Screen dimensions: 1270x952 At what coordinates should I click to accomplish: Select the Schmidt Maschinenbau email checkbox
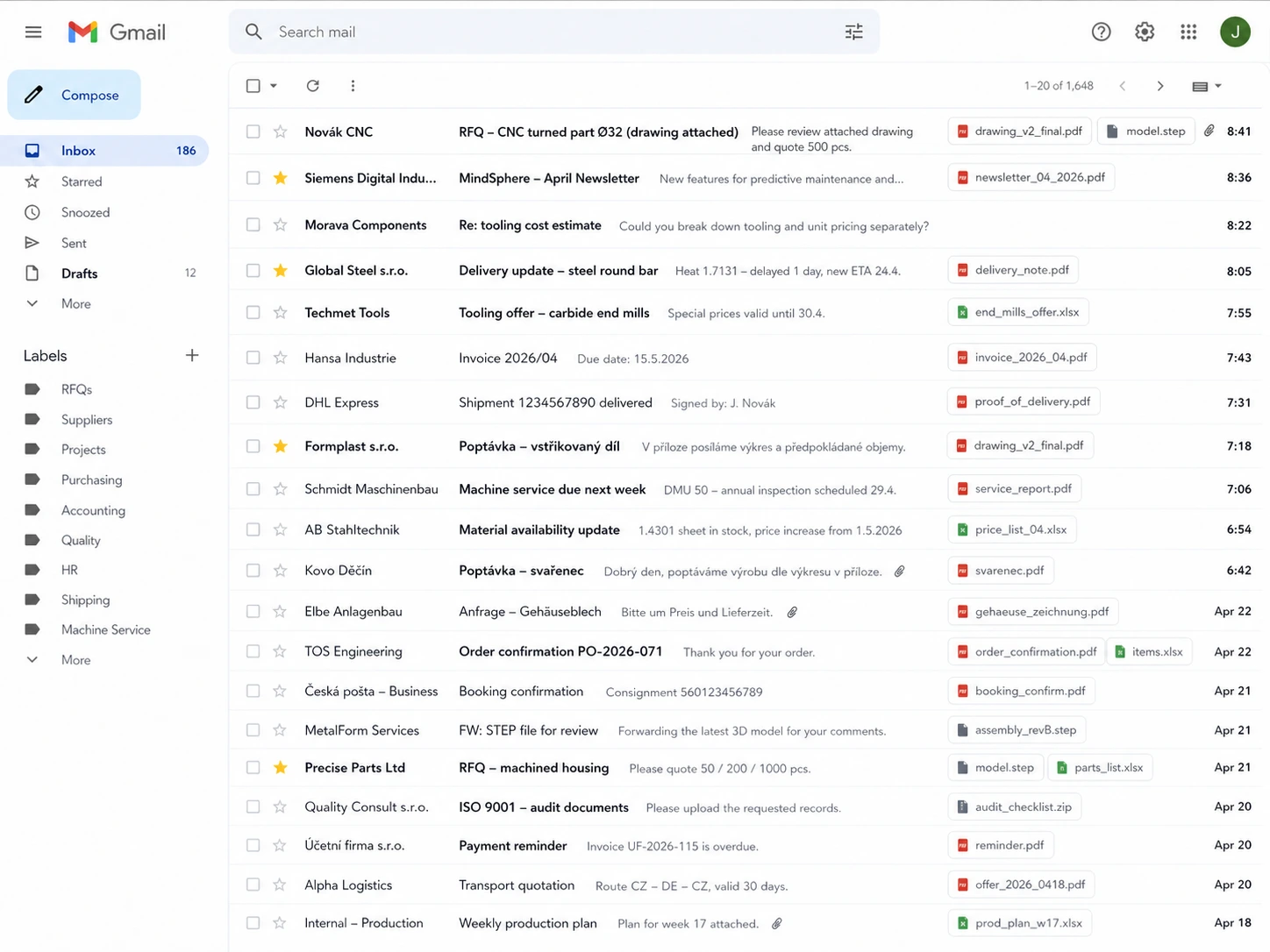[x=253, y=489]
